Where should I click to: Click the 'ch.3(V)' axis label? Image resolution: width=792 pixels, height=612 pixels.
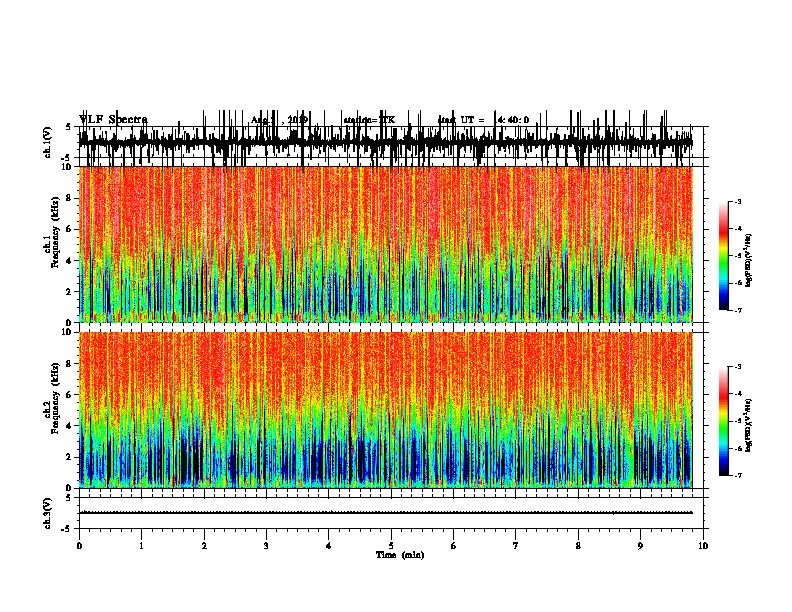[48, 513]
